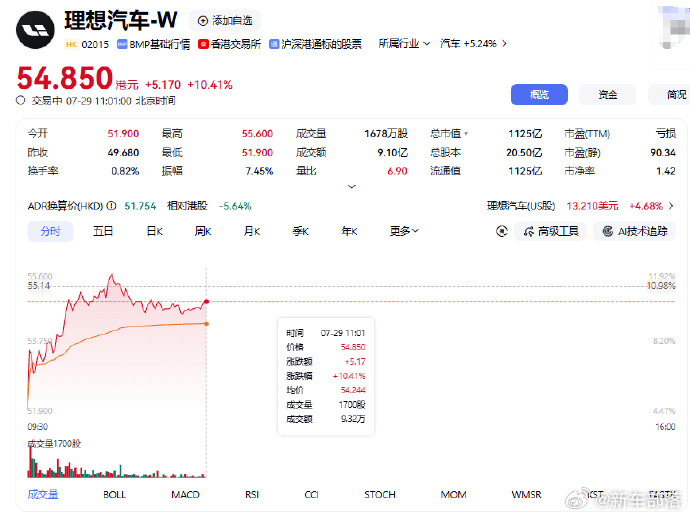This screenshot has width=690, height=517.
Task: Click the trading status circle icon
Action: coord(21,101)
